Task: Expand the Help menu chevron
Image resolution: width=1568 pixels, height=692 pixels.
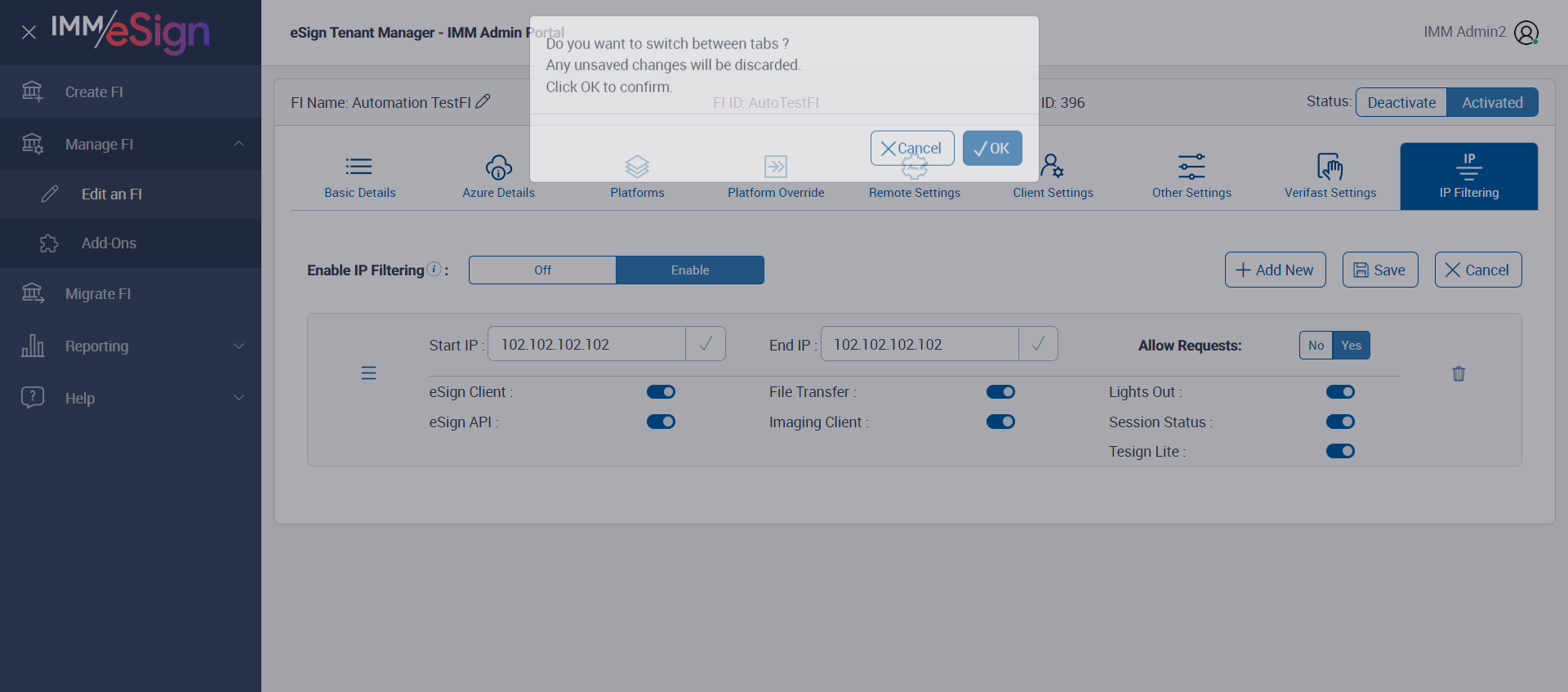Action: coord(238,398)
